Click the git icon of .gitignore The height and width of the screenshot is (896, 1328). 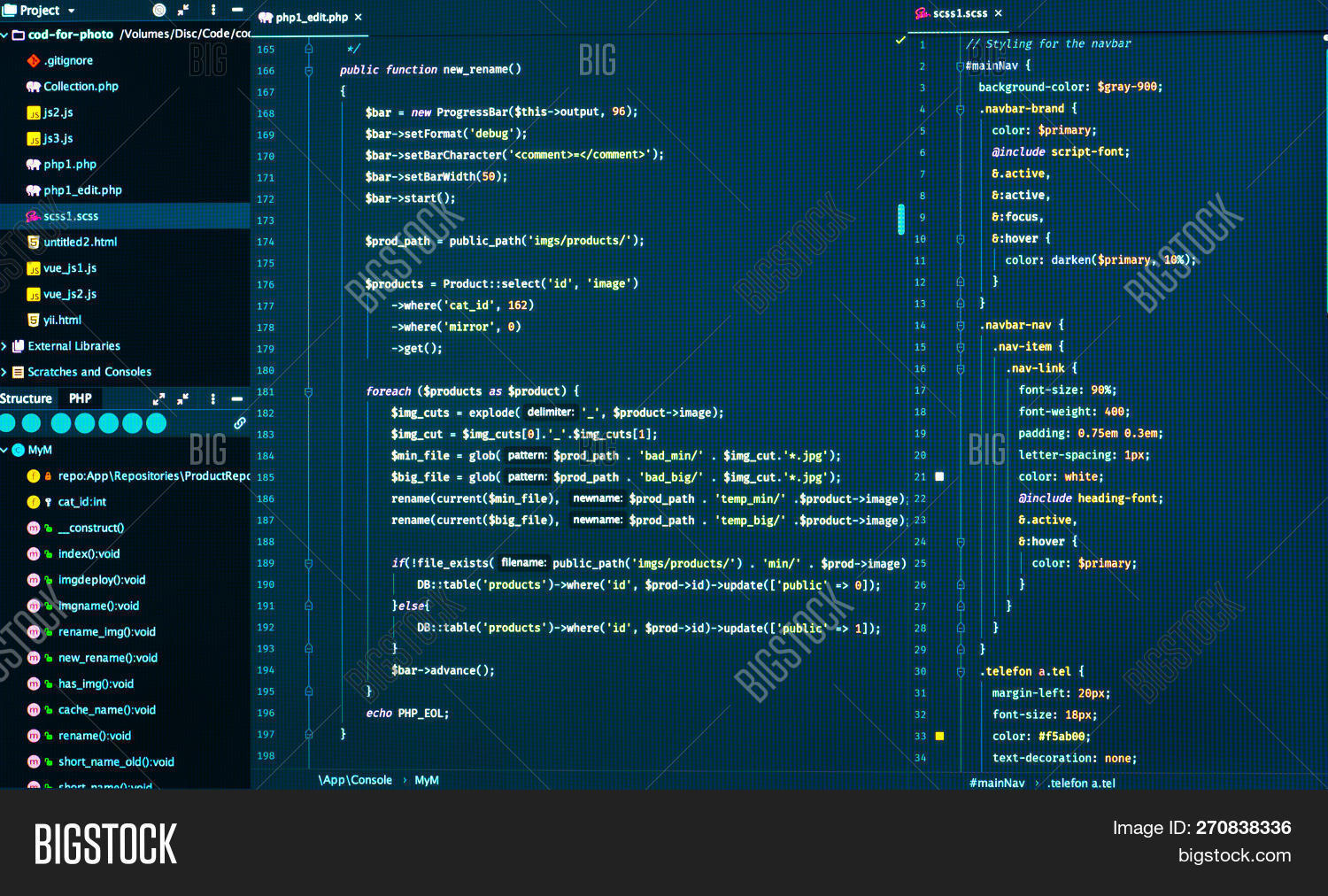click(x=34, y=60)
